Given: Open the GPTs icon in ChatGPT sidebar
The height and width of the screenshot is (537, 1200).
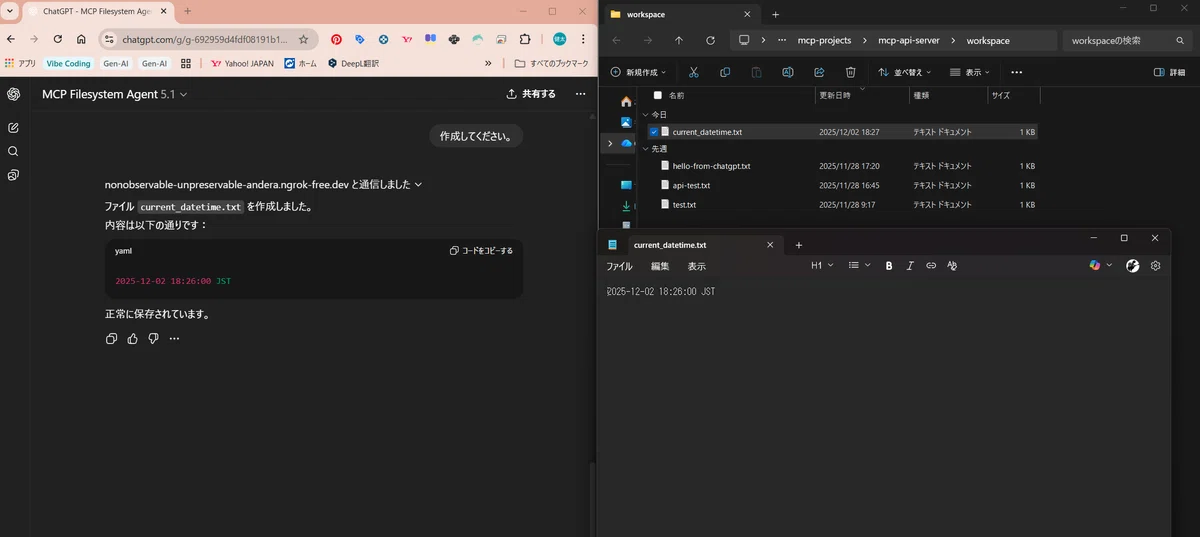Looking at the screenshot, I should 13,175.
